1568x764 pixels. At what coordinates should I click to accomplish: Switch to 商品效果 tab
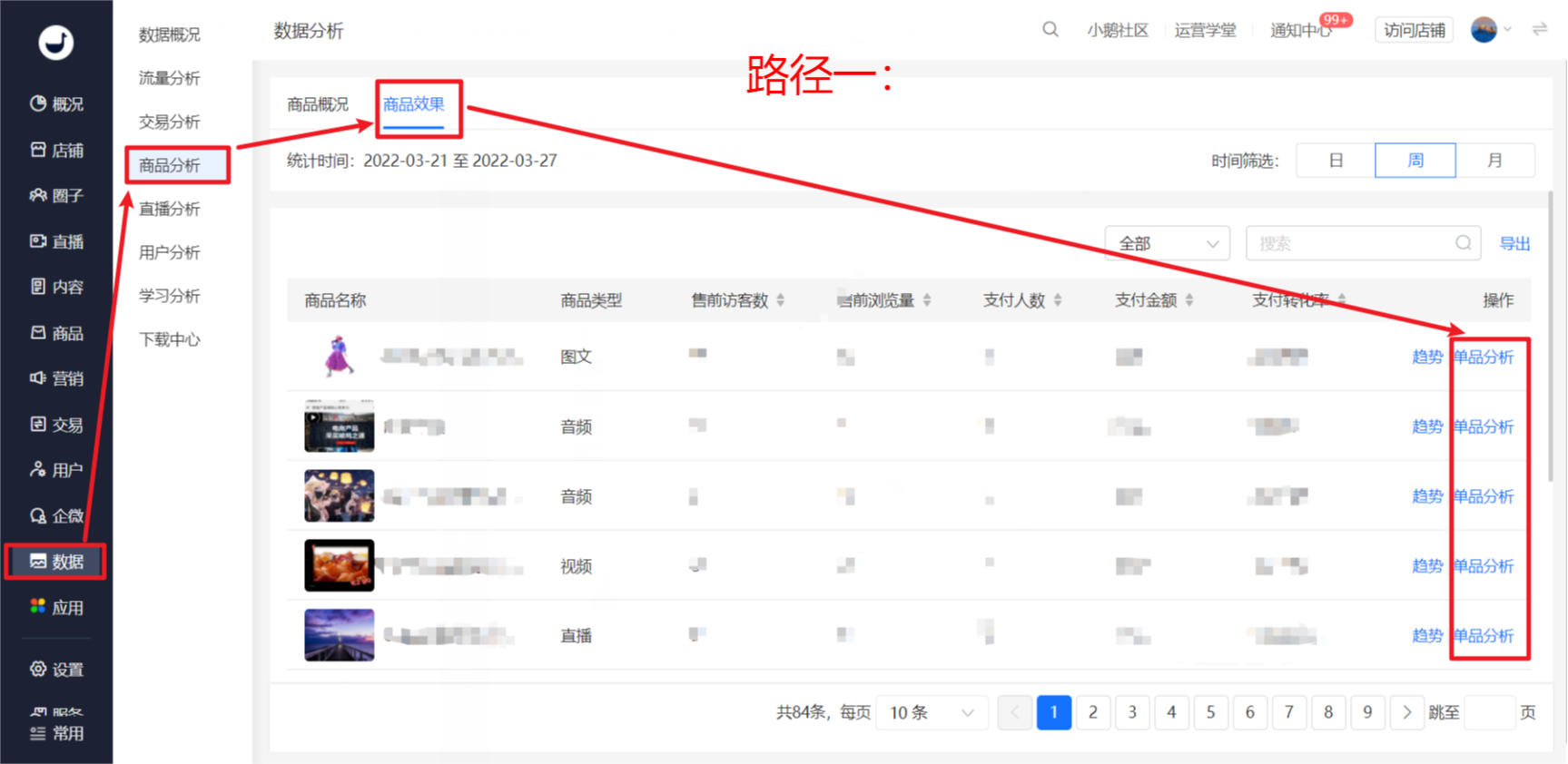[x=414, y=104]
